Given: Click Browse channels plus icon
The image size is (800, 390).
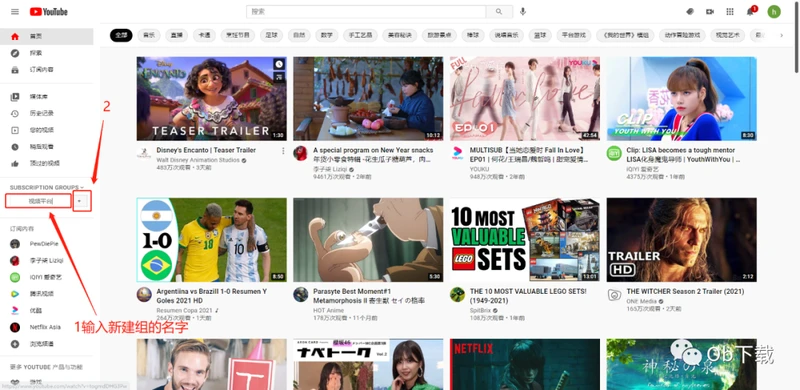Looking at the screenshot, I should (x=15, y=344).
